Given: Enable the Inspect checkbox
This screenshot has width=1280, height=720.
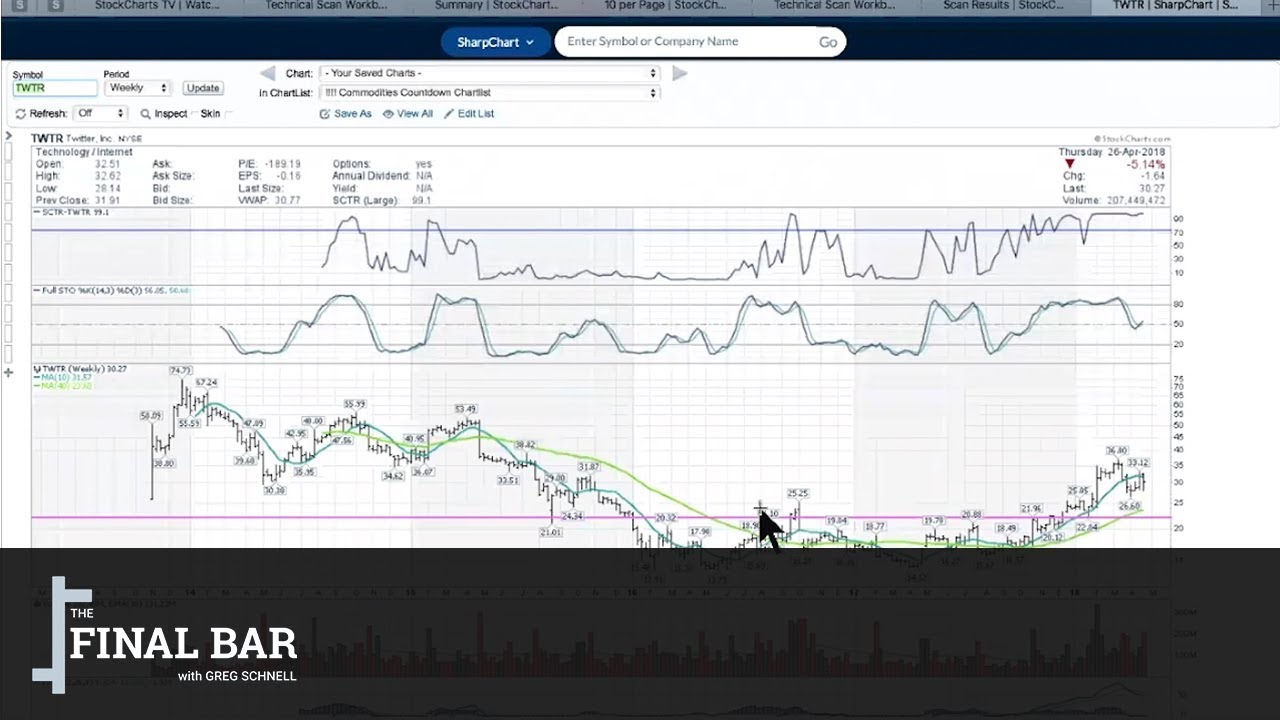Looking at the screenshot, I should tap(194, 114).
